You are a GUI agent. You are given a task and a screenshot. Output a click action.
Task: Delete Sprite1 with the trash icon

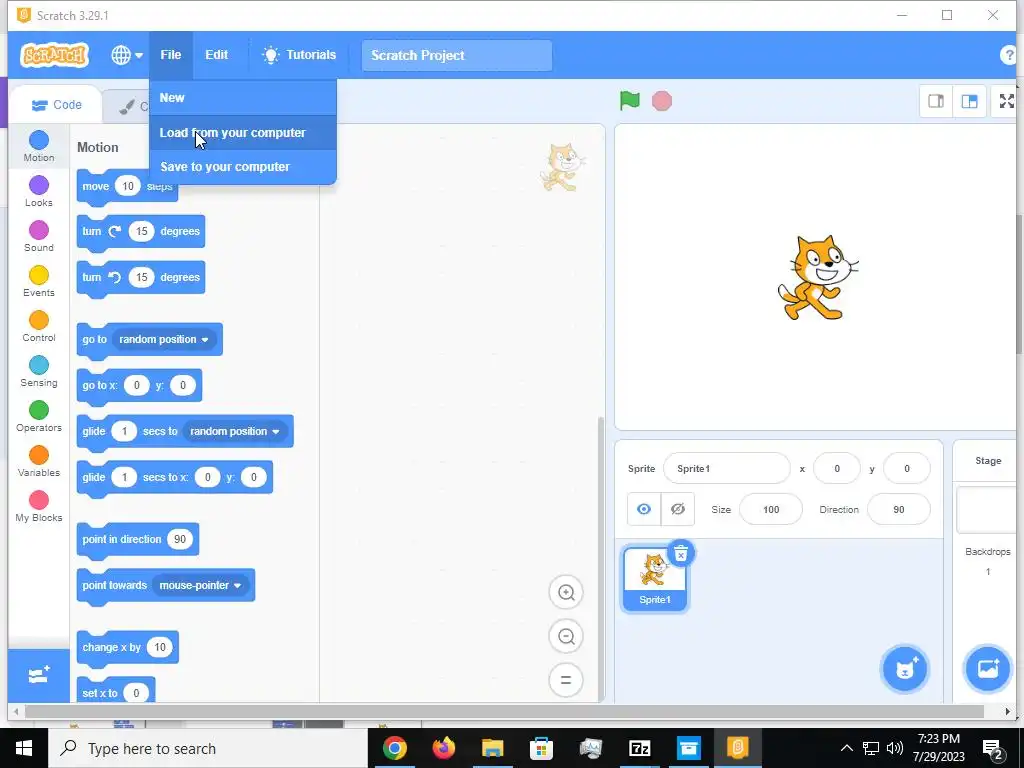[680, 554]
